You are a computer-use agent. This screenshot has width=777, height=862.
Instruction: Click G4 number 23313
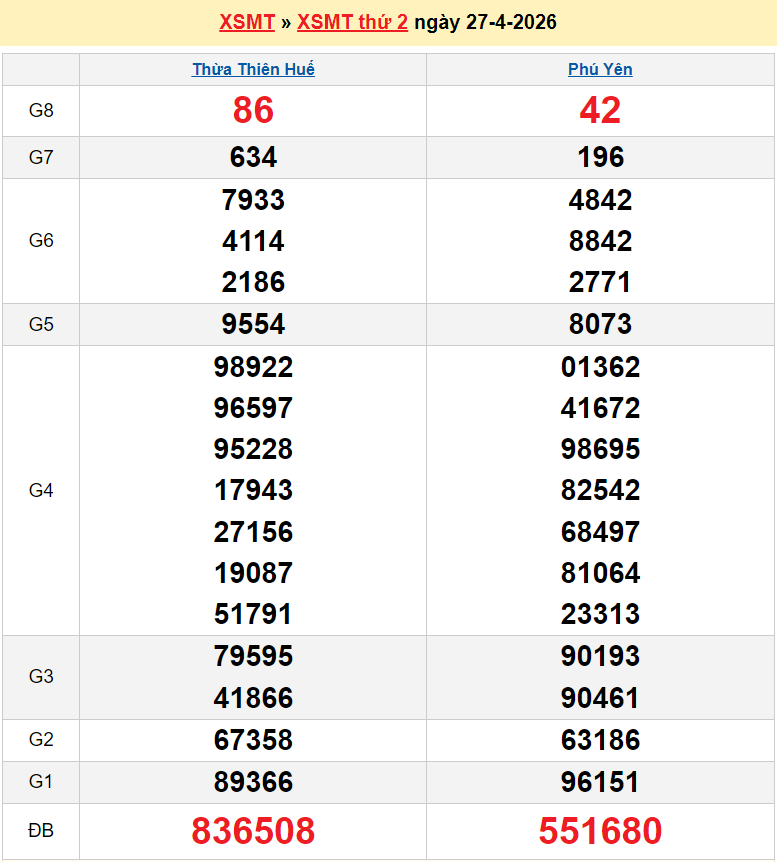(600, 613)
